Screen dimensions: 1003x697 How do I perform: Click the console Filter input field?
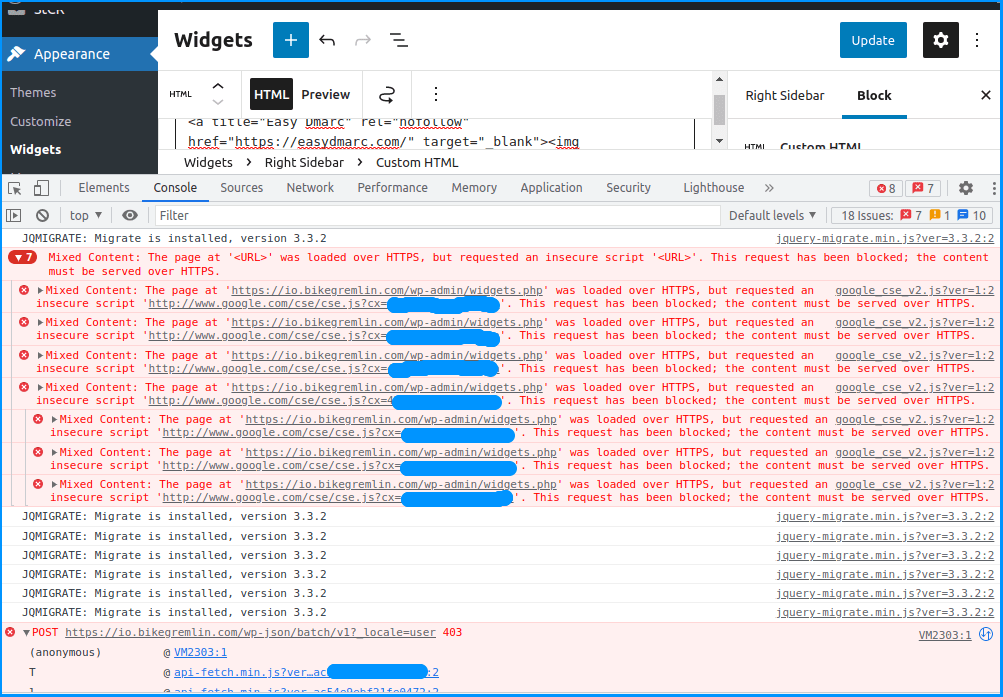437,215
